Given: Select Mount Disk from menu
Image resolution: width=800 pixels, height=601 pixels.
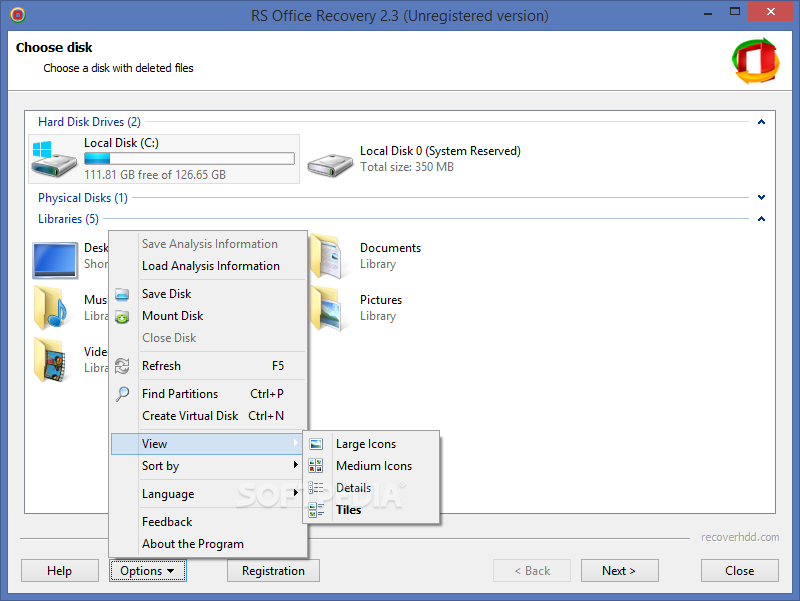Looking at the screenshot, I should pos(172,316).
